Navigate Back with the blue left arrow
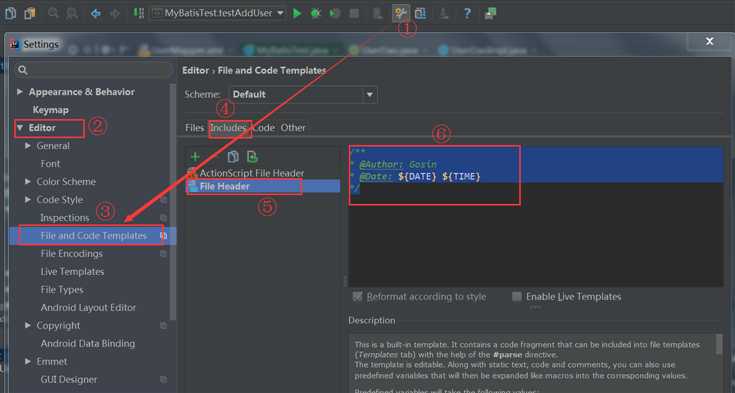Viewport: 735px width, 393px height. [96, 13]
